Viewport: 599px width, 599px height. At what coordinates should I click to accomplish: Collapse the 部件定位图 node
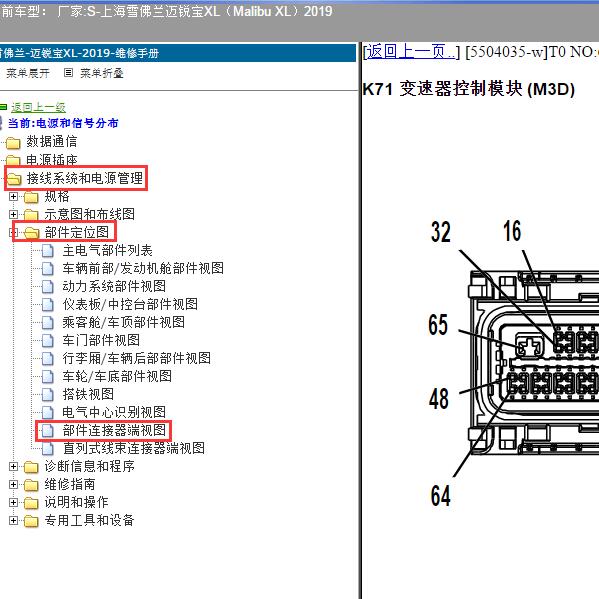[13, 232]
